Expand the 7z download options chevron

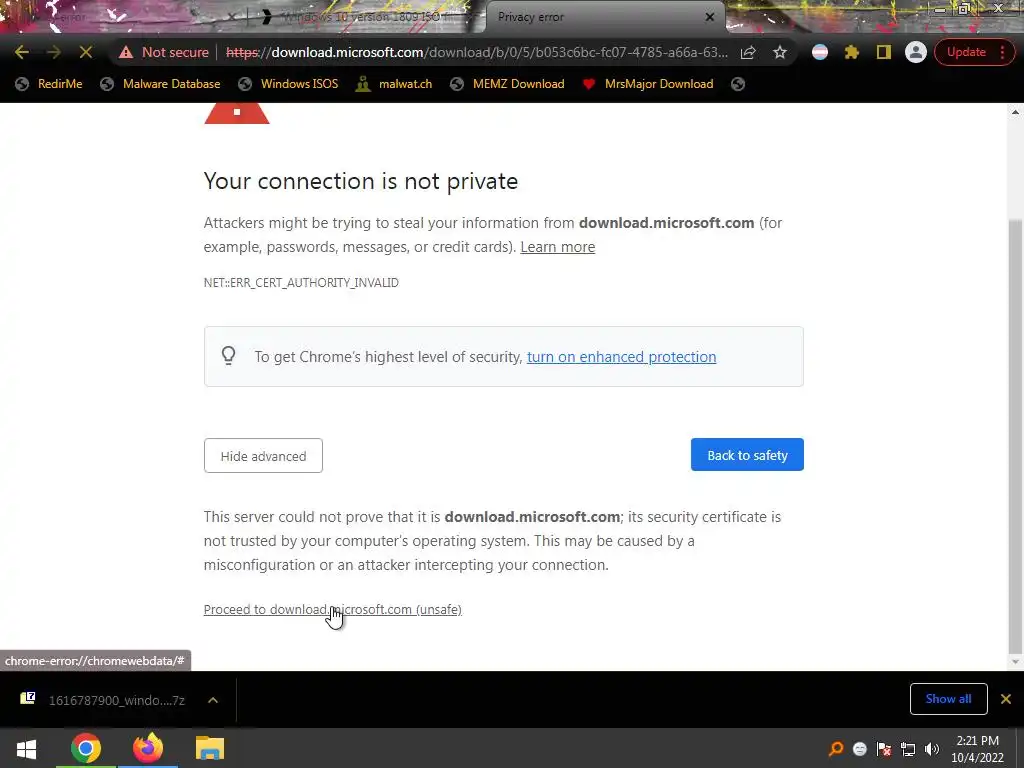(213, 700)
